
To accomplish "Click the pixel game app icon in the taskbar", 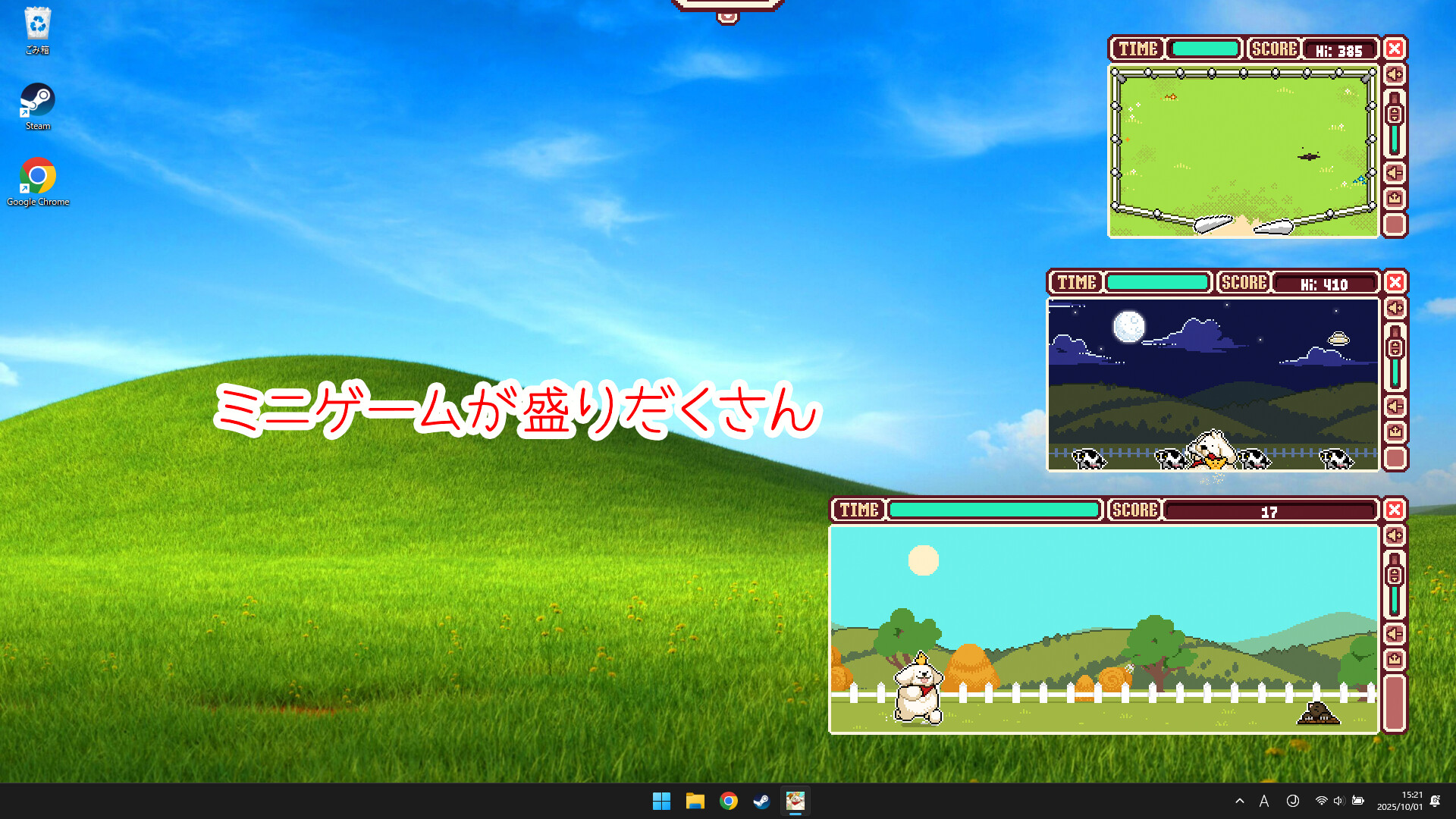I will coord(795,801).
